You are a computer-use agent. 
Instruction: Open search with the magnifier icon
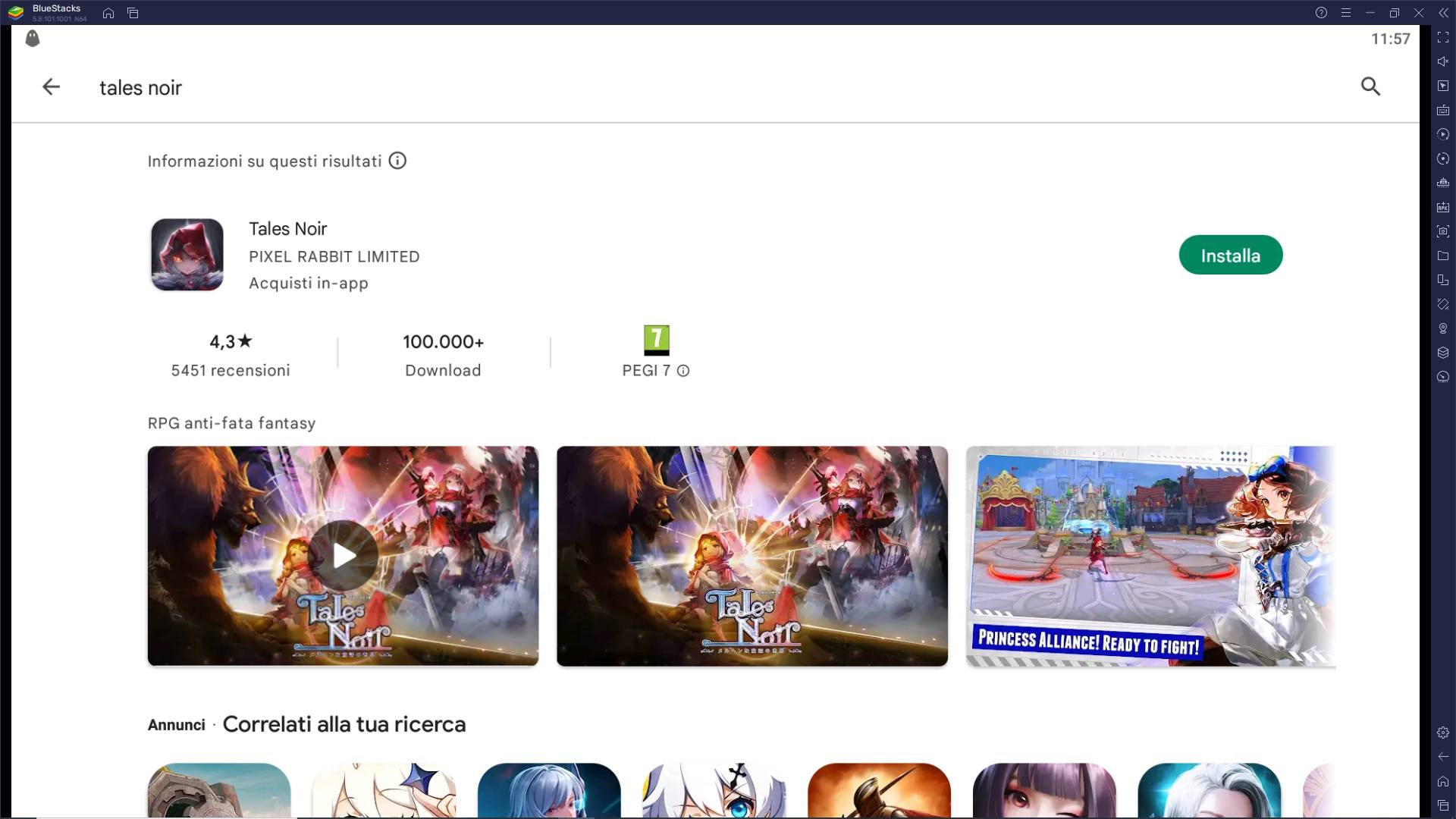click(1370, 86)
